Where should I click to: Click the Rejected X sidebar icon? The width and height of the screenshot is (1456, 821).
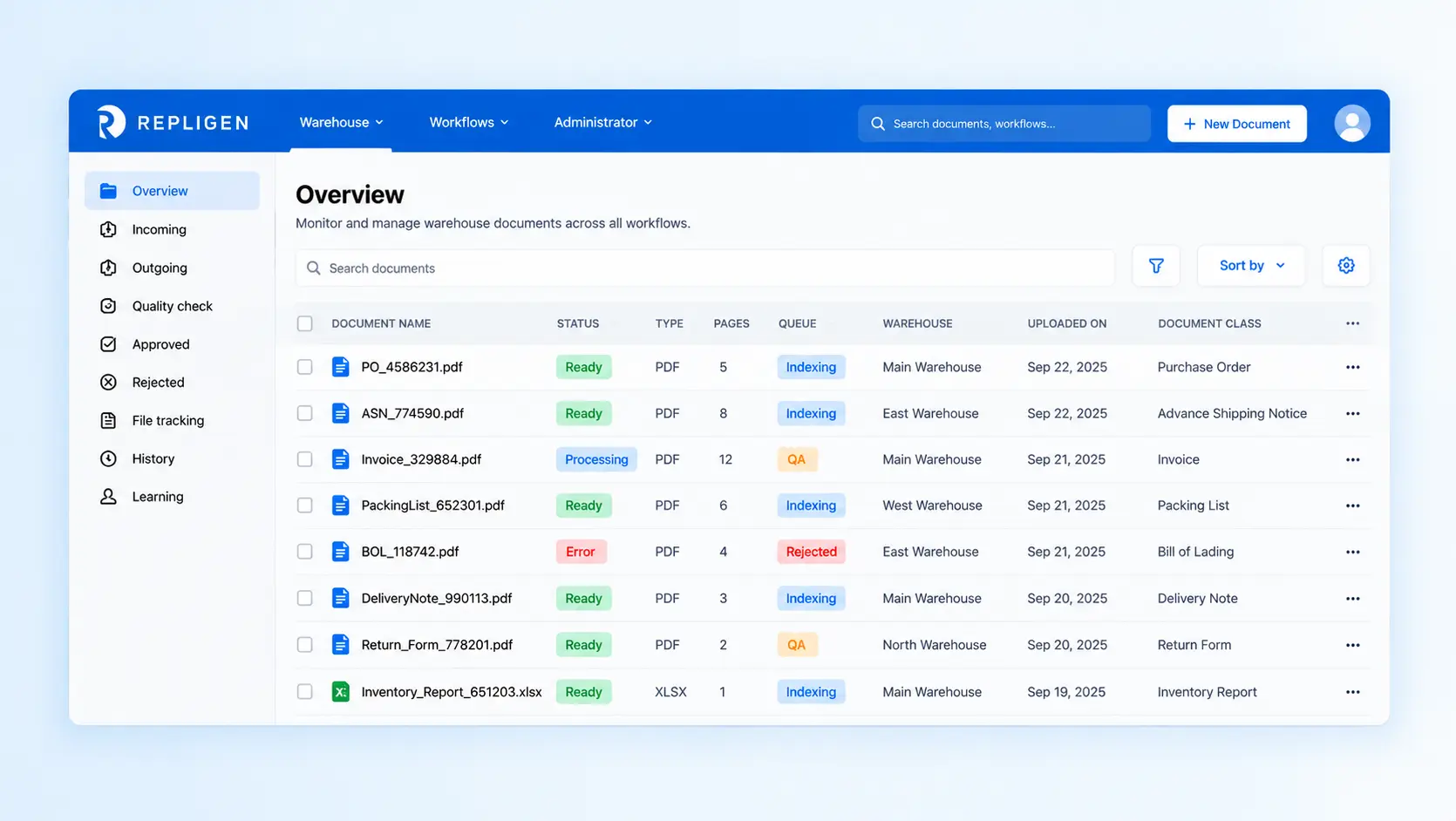108,382
